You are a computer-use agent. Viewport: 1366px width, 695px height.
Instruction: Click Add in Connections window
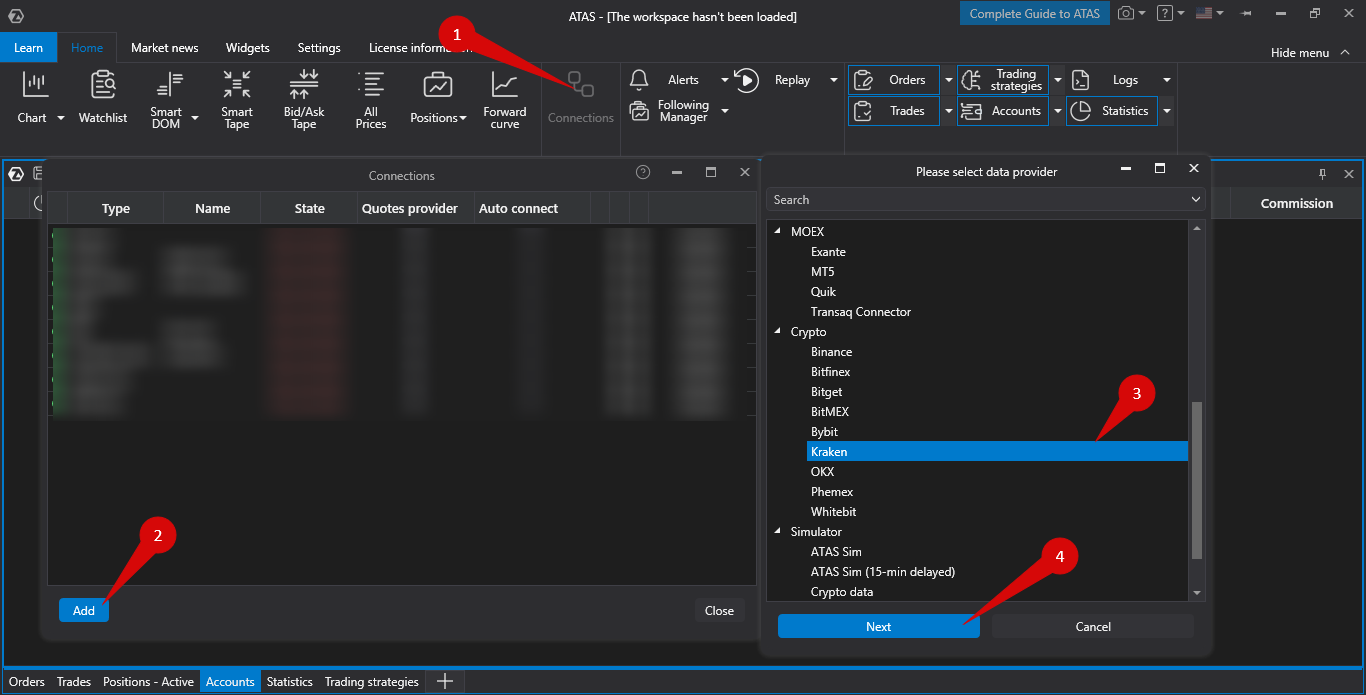[84, 610]
